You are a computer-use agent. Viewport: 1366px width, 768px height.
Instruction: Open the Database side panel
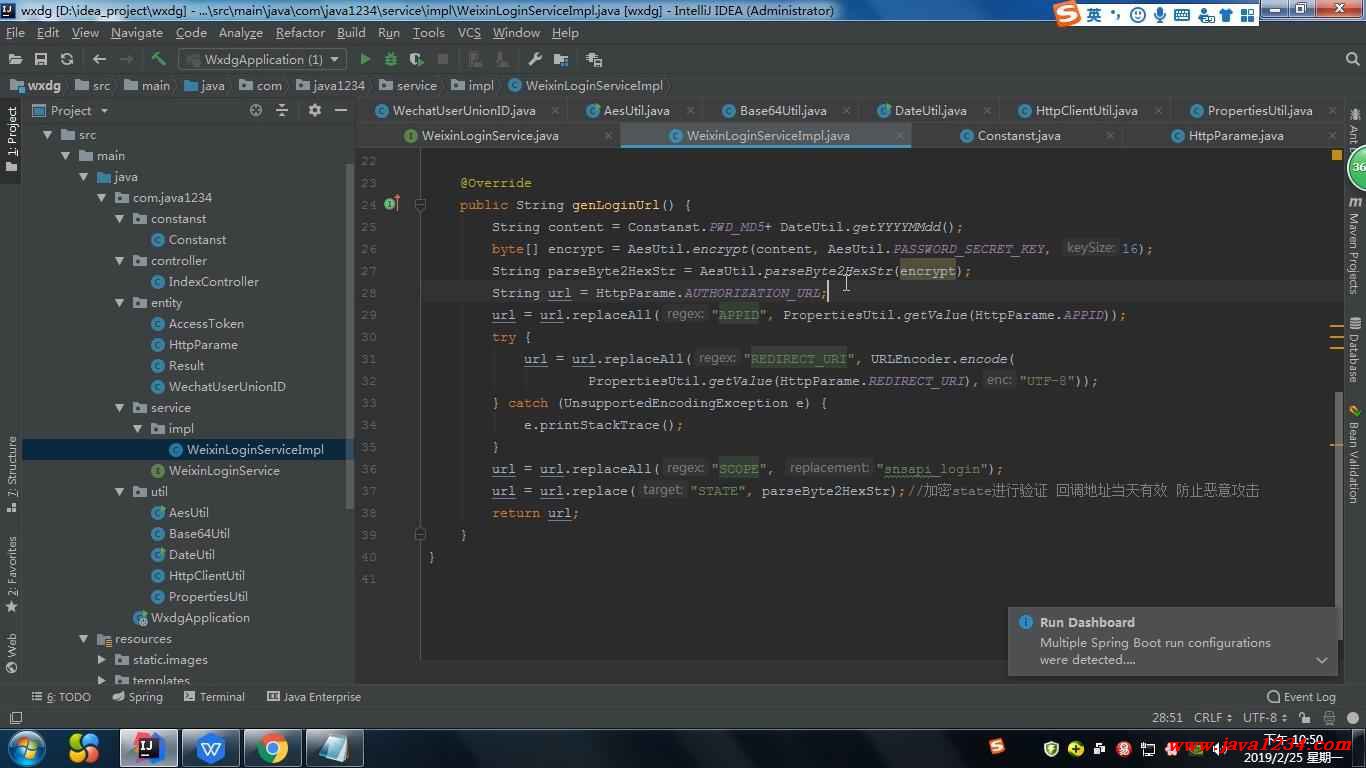[x=1354, y=350]
